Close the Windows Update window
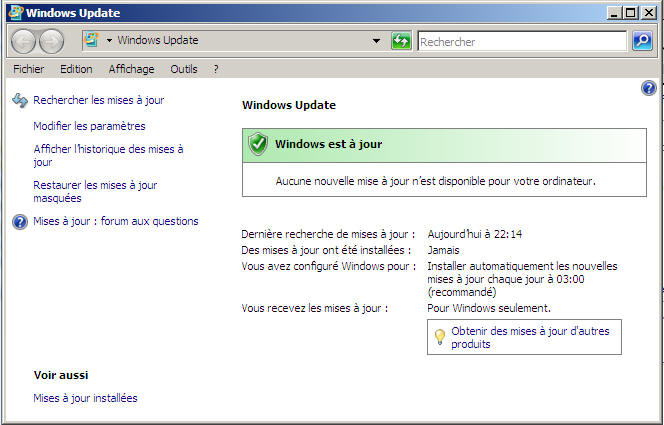Screen dimensions: 664x425 pos(648,13)
